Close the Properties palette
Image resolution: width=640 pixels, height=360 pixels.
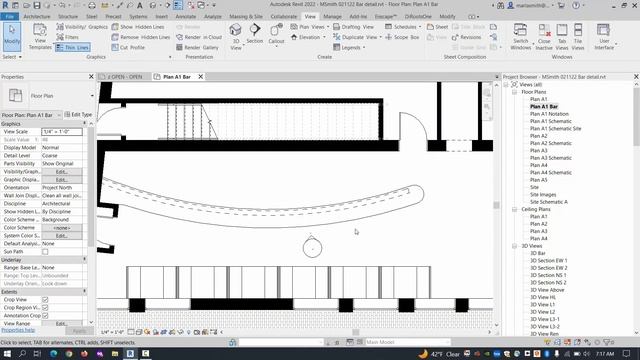(91, 77)
